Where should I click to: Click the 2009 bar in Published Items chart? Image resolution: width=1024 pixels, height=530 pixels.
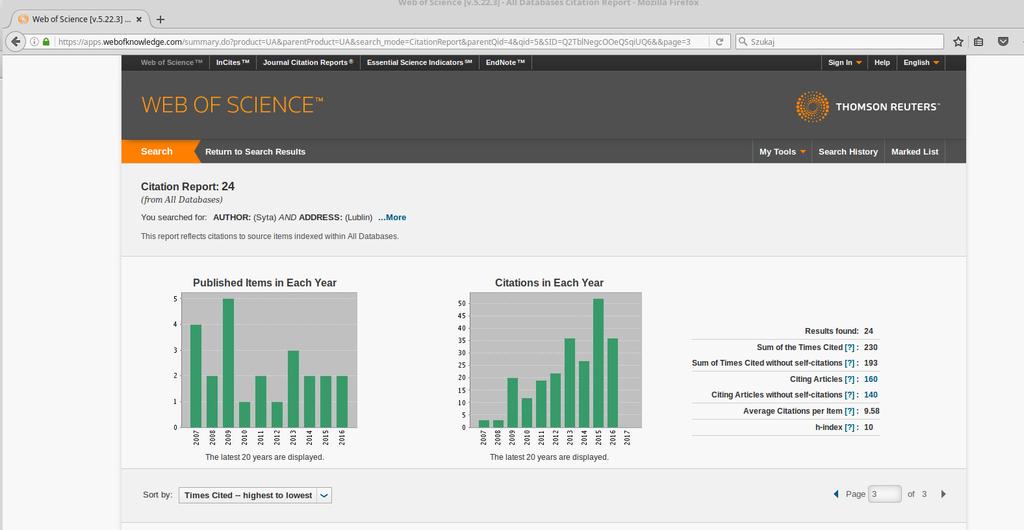coord(228,363)
